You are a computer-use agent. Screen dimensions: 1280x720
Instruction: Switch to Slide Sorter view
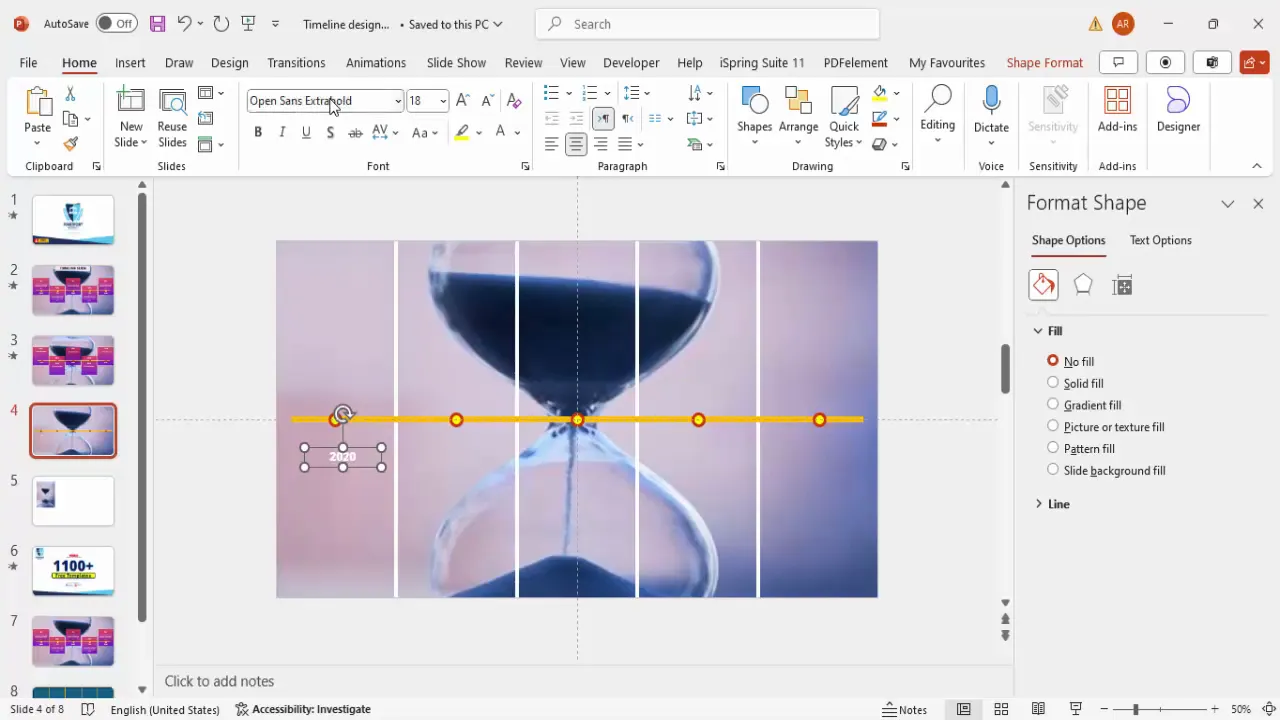[x=1001, y=709]
